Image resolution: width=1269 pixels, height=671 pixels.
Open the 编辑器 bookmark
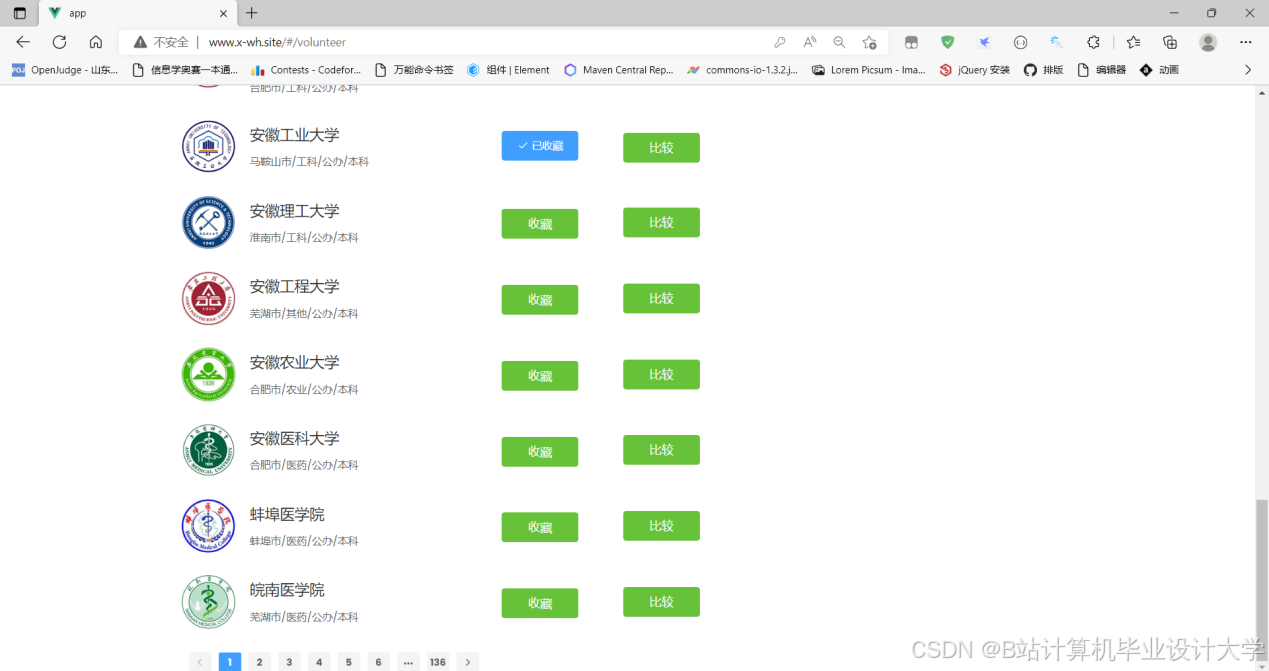tap(1101, 70)
